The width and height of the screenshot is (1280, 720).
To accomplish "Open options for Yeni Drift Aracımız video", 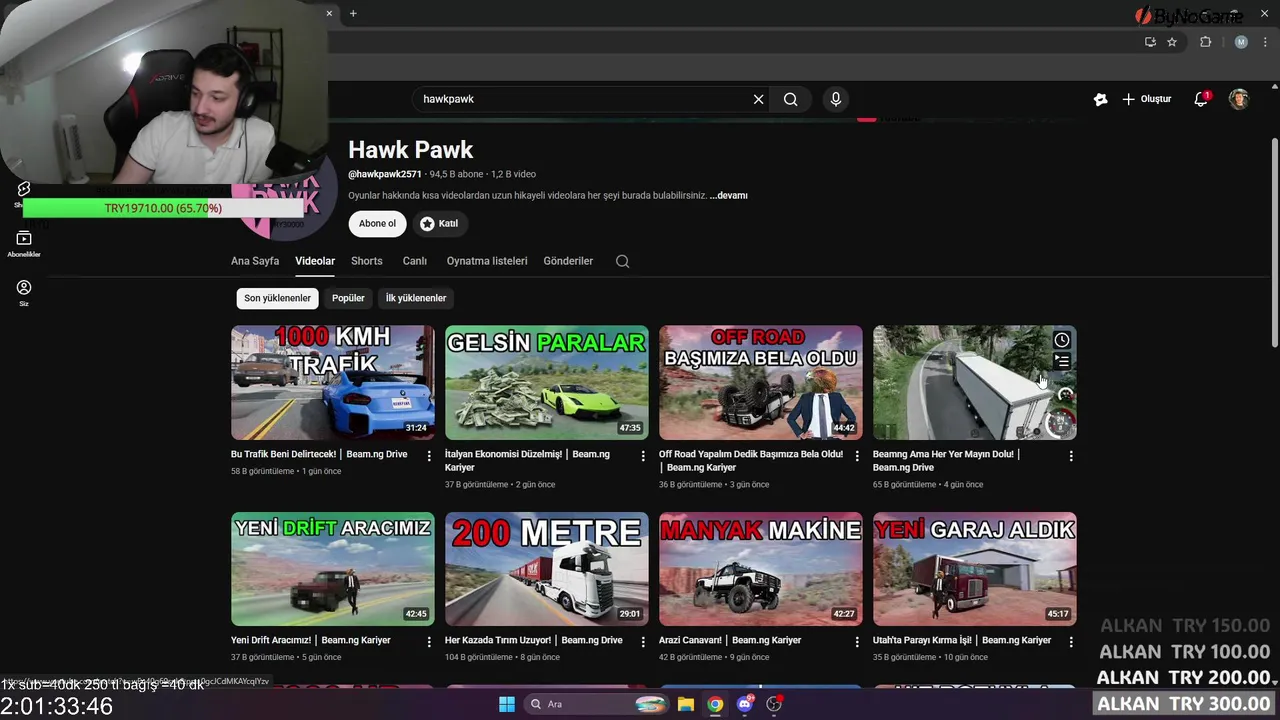I will (x=429, y=642).
